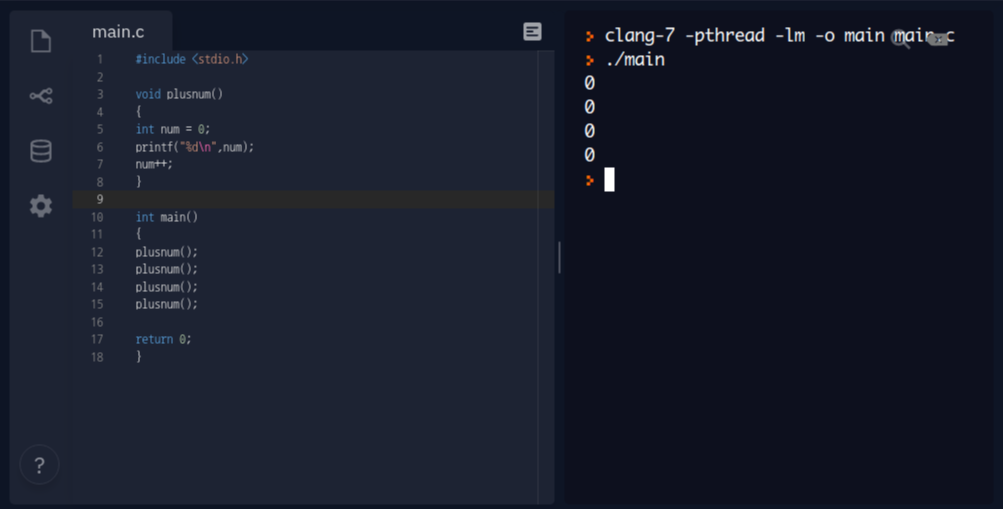This screenshot has height=509, width=1003.
Task: Click the opening brace on line 4
Action: (139, 112)
